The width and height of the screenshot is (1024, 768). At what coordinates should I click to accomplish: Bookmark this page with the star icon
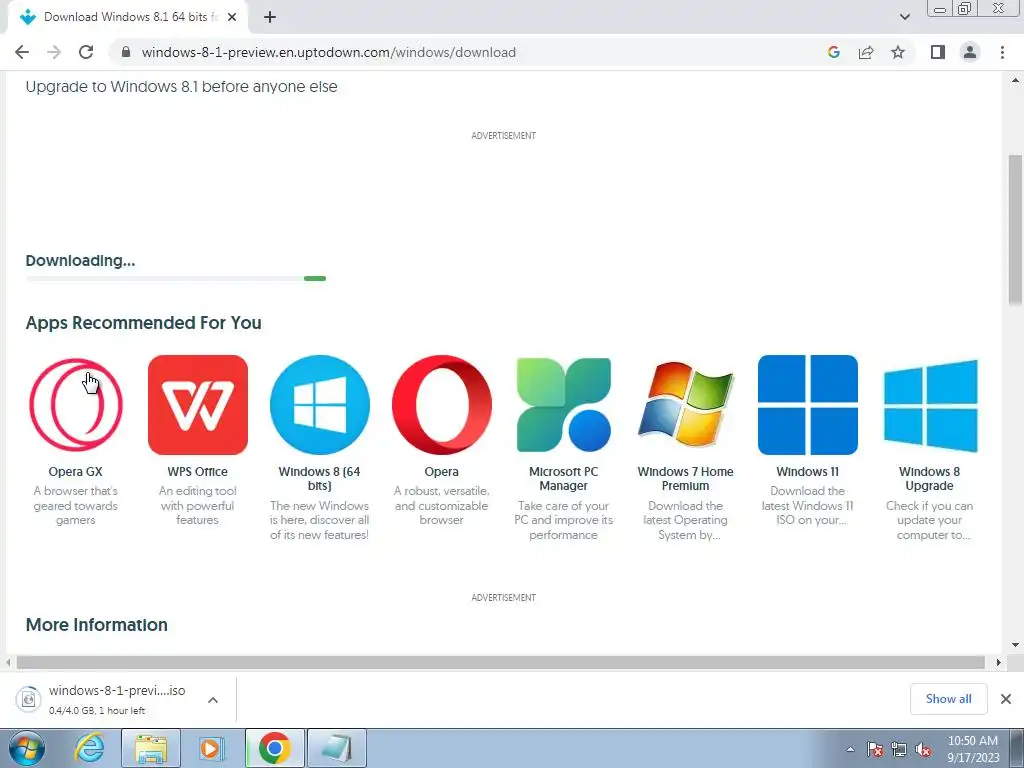898,52
